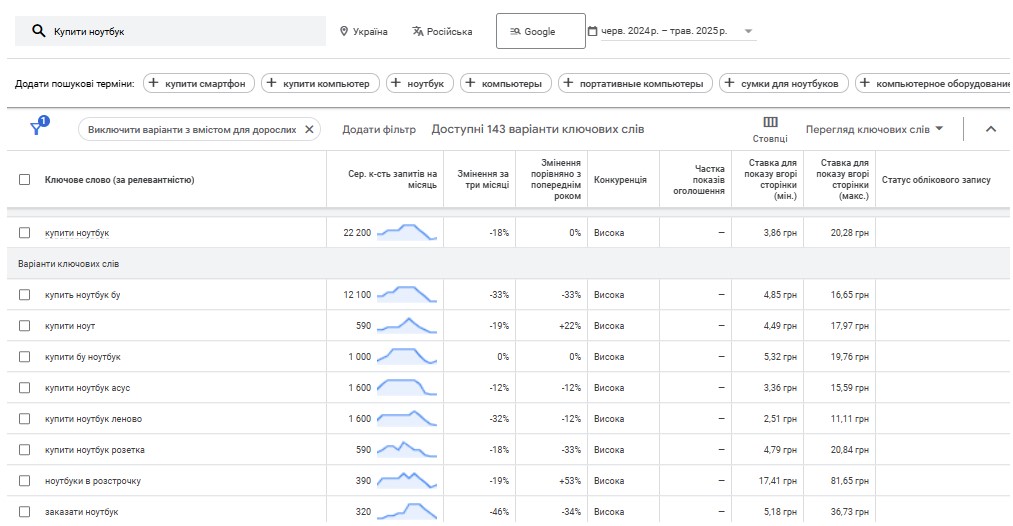Viewport: 1013px width, 526px height.
Task: Check the box for купити бу ноутбук
Action: [25, 357]
